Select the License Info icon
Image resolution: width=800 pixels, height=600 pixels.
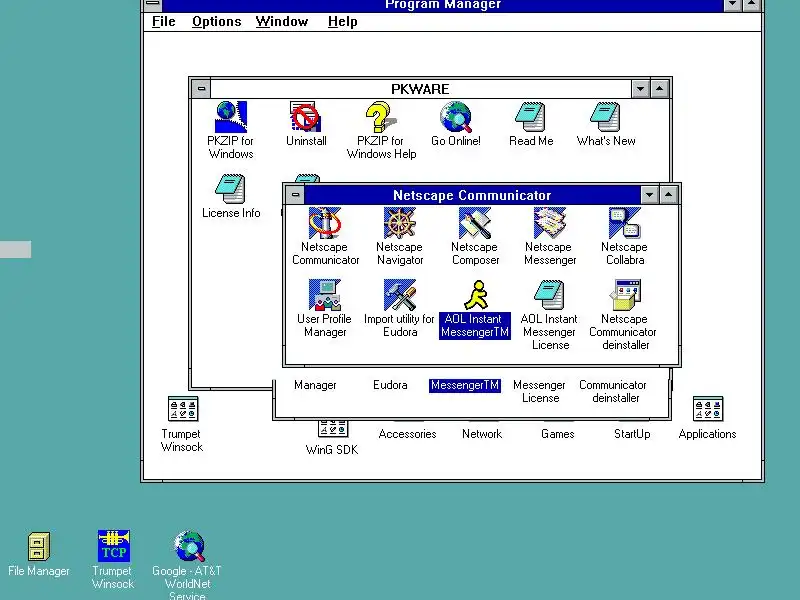[231, 189]
